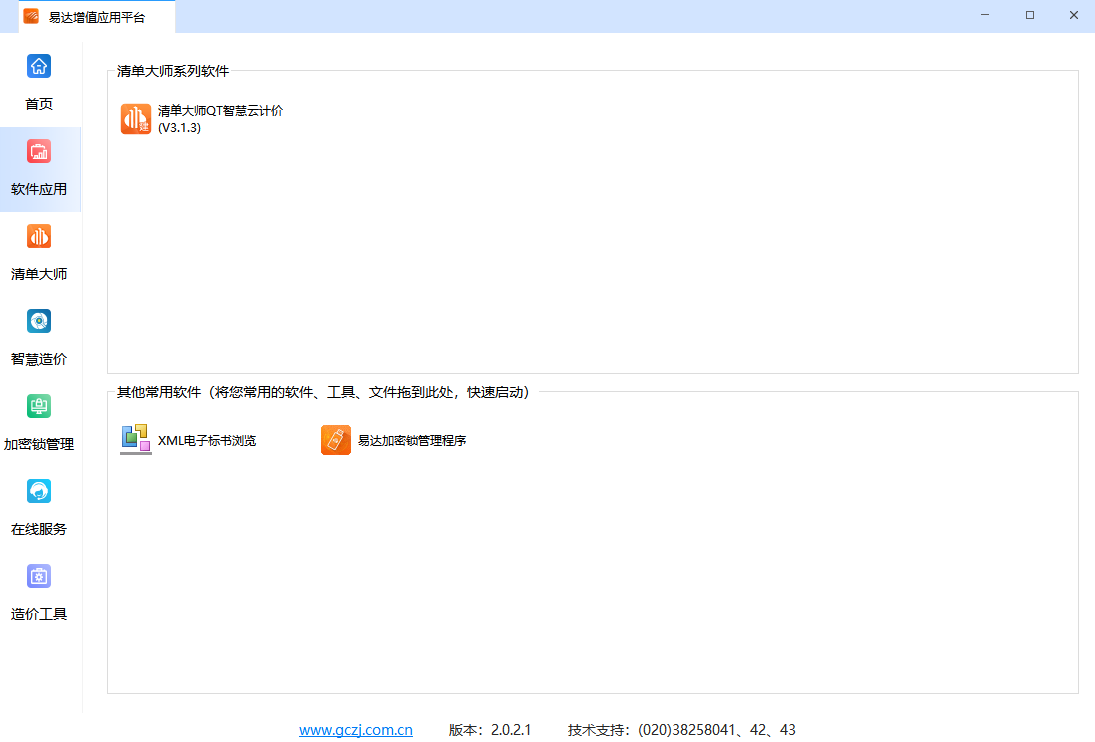
Task: Click the 首页 label in sidebar
Action: pos(39,104)
